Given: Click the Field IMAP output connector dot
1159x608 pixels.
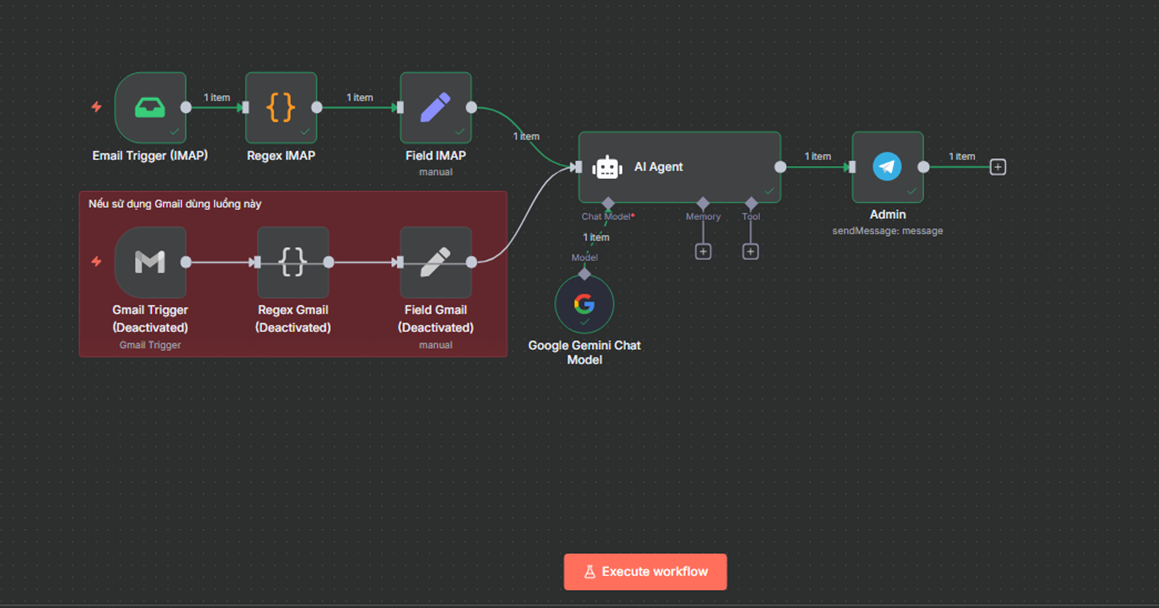Looking at the screenshot, I should coord(472,108).
